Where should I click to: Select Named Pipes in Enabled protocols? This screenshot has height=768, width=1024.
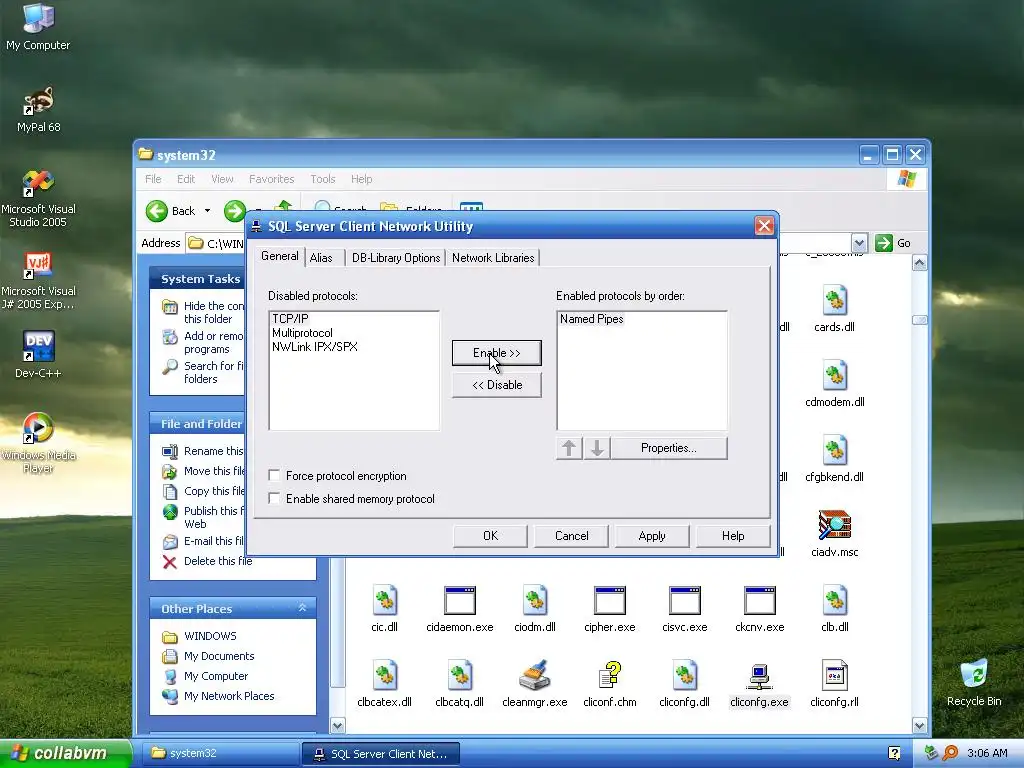click(592, 319)
